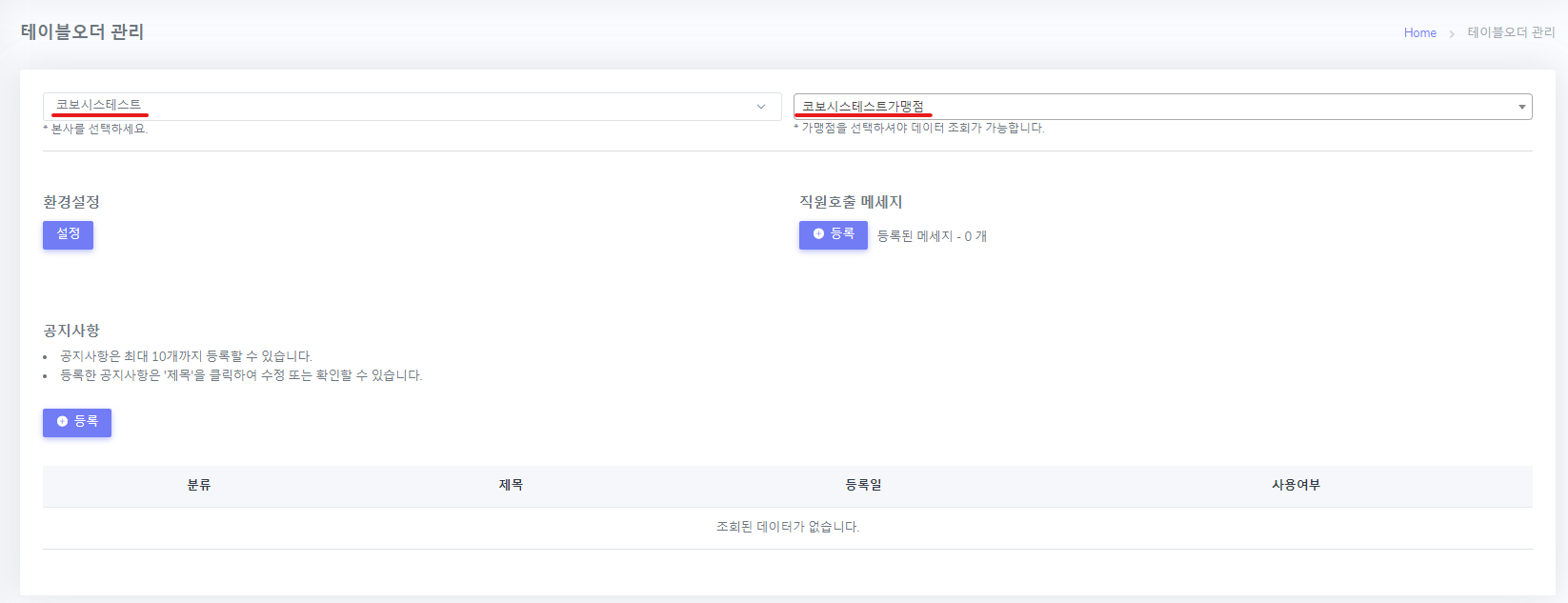Screen dimensions: 1568x603
Task: Click the 등록된 메세지 - 0 개 count
Action: click(x=932, y=236)
